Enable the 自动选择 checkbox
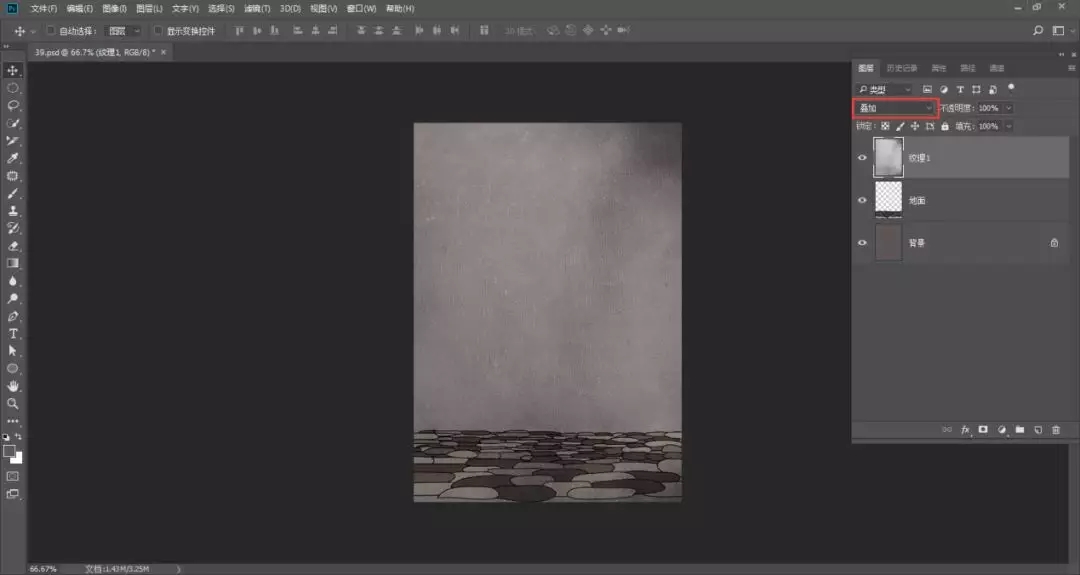 click(51, 31)
